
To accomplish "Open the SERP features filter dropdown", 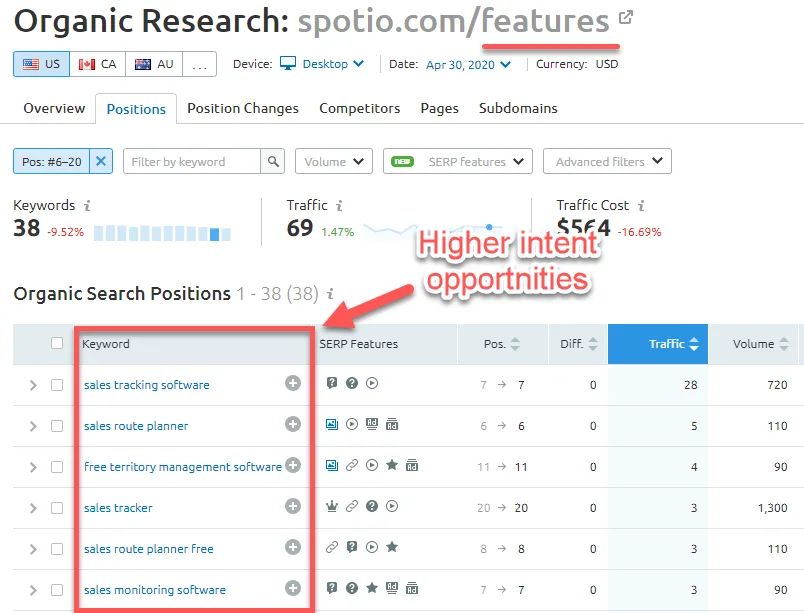I will (458, 161).
